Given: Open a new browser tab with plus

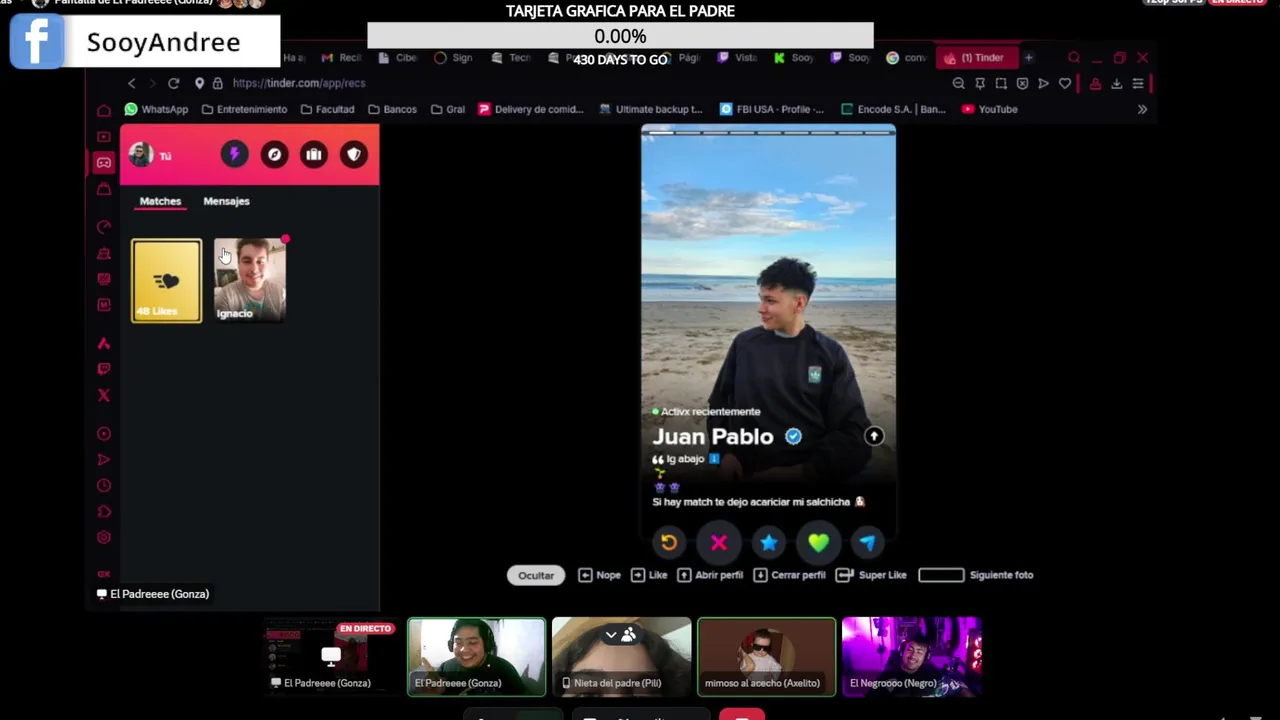Looking at the screenshot, I should point(1028,58).
